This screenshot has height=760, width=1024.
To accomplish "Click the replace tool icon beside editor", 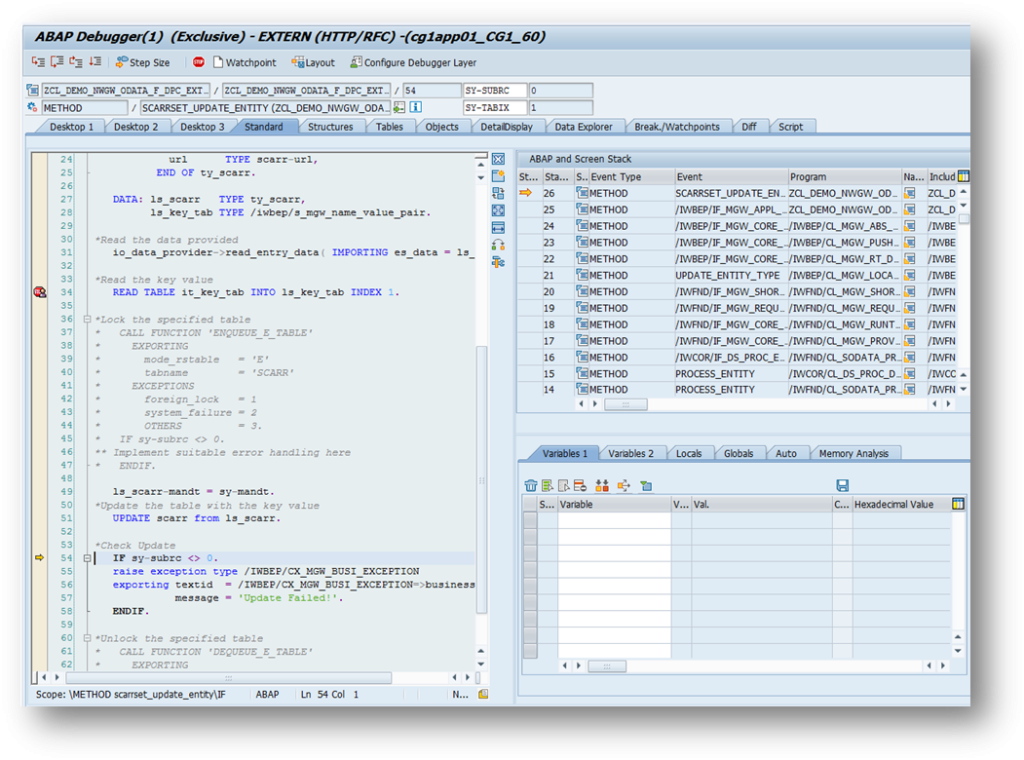I will (x=498, y=193).
